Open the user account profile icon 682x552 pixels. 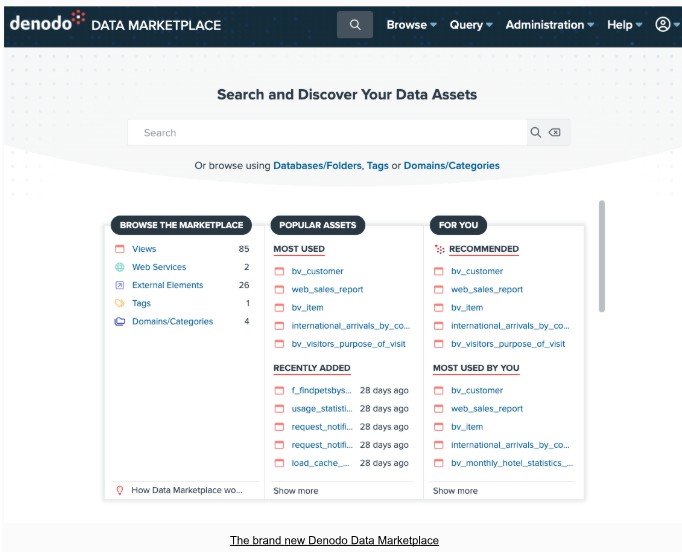(663, 25)
